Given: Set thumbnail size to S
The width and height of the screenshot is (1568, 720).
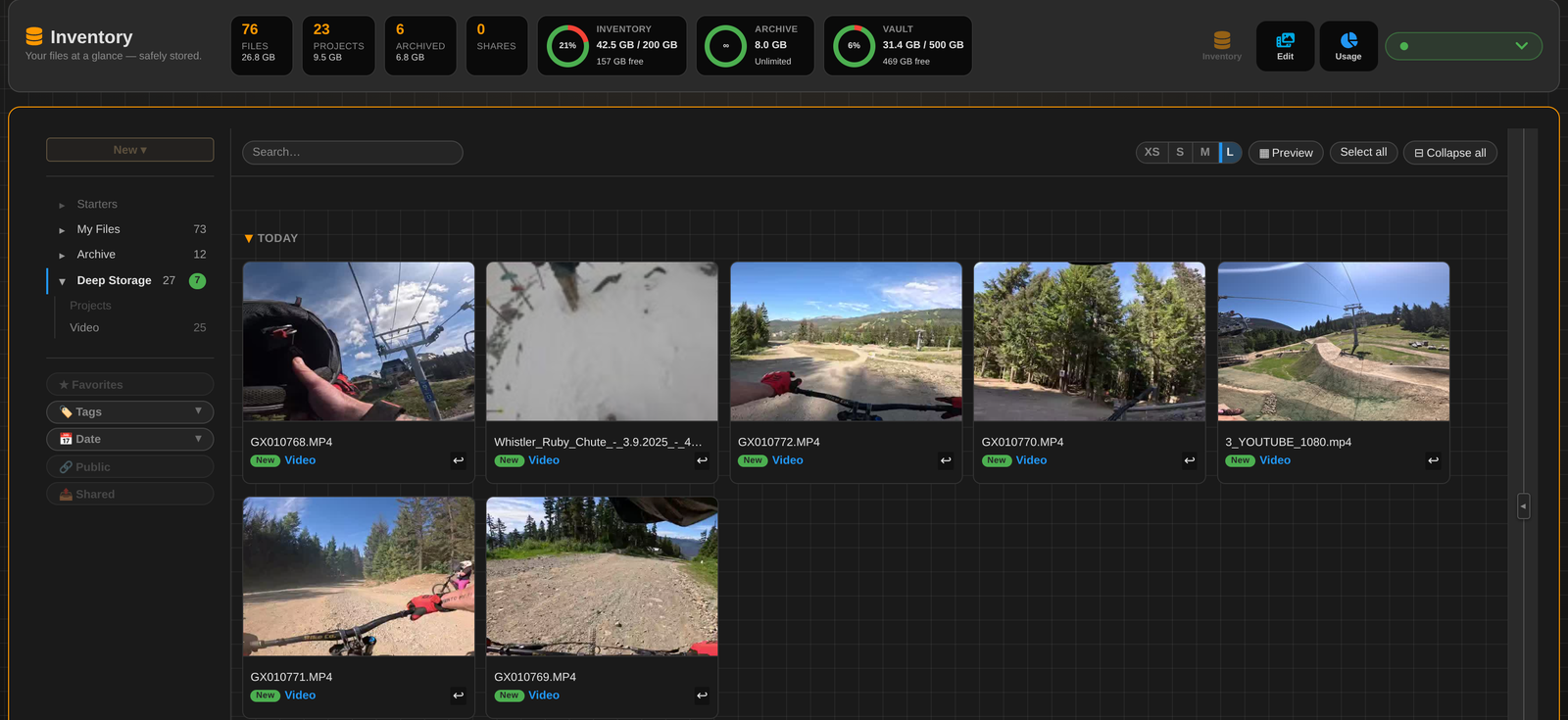Looking at the screenshot, I should click(1180, 153).
